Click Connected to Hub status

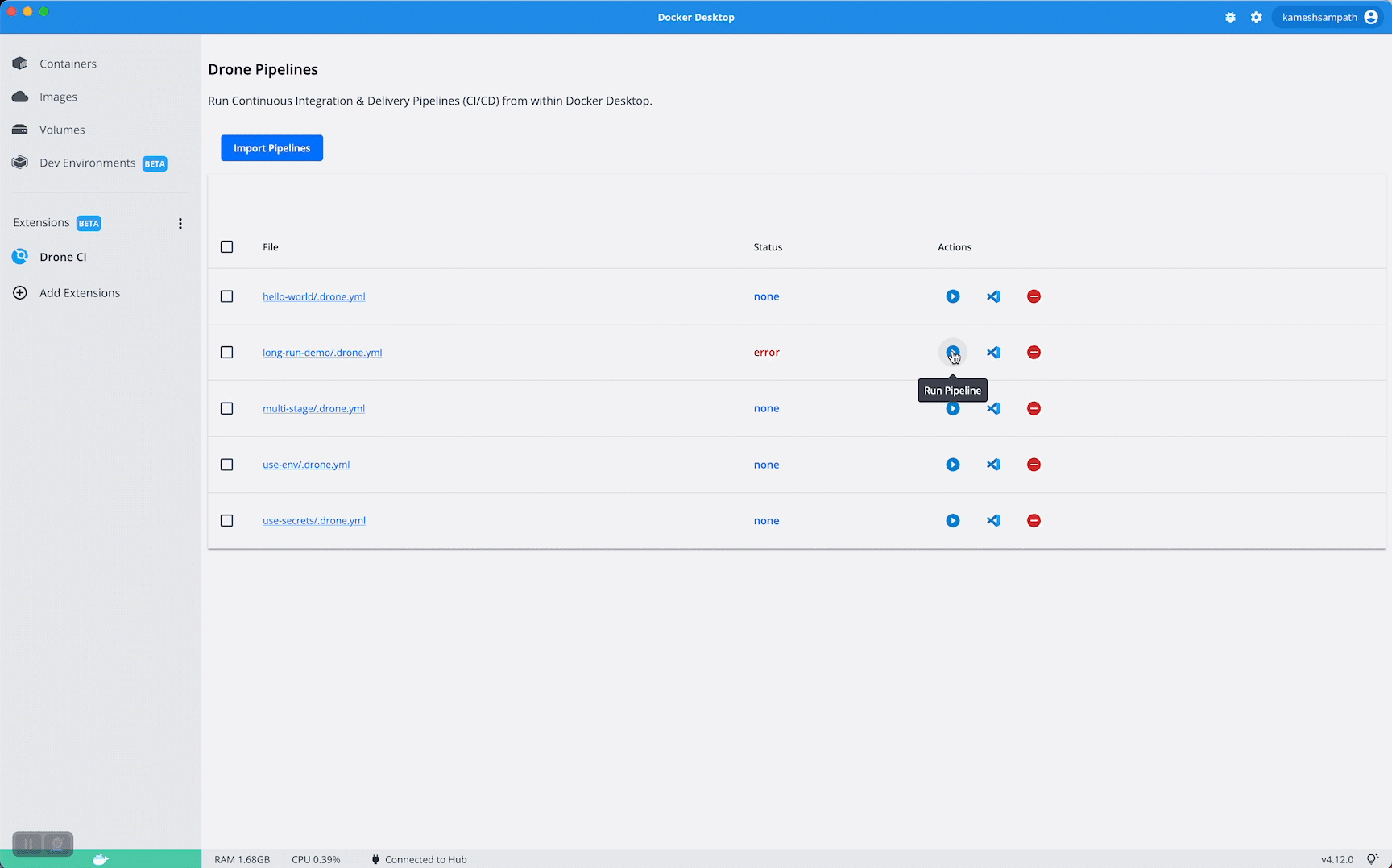tap(419, 859)
